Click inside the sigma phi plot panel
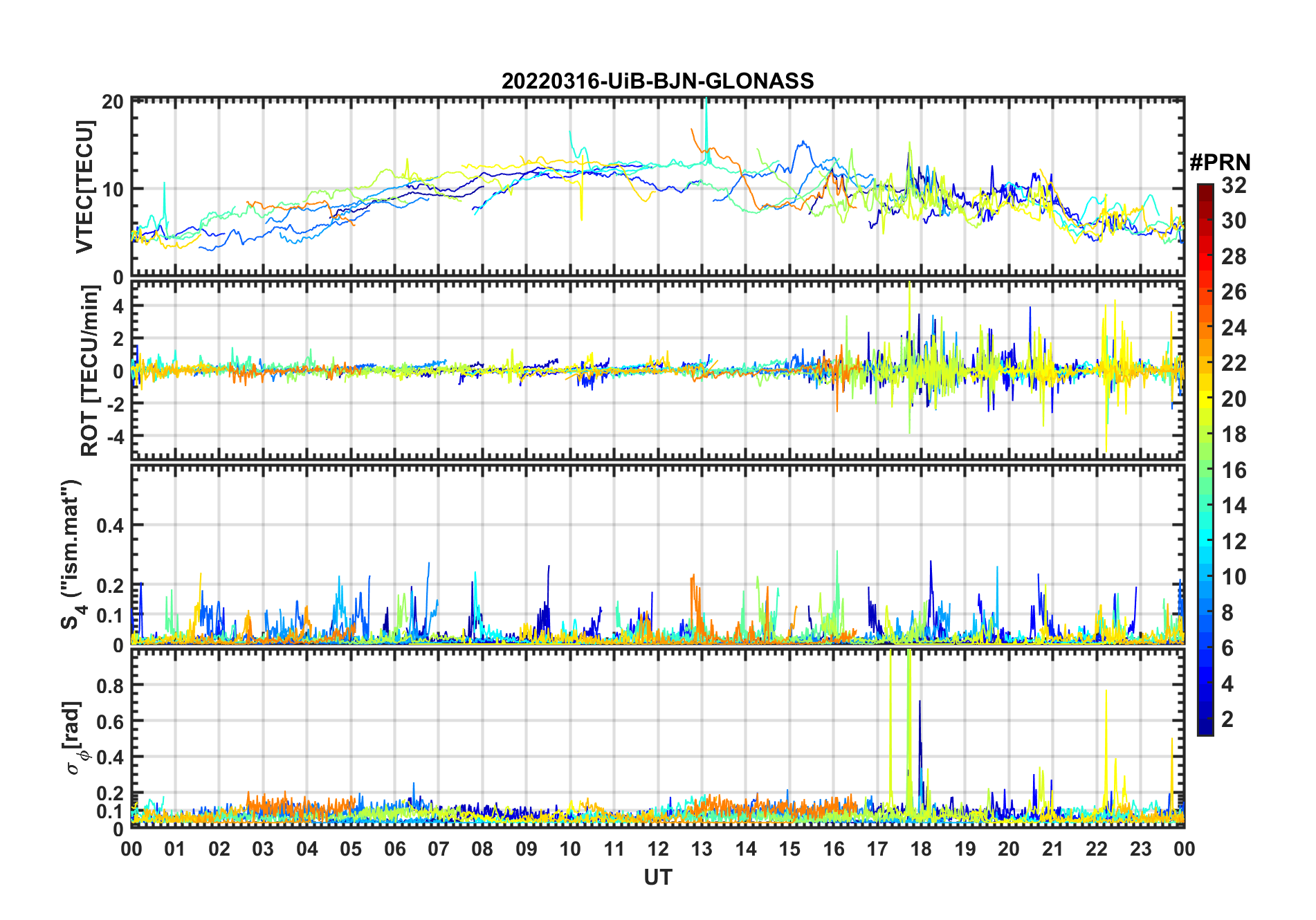 pyautogui.click(x=657, y=738)
